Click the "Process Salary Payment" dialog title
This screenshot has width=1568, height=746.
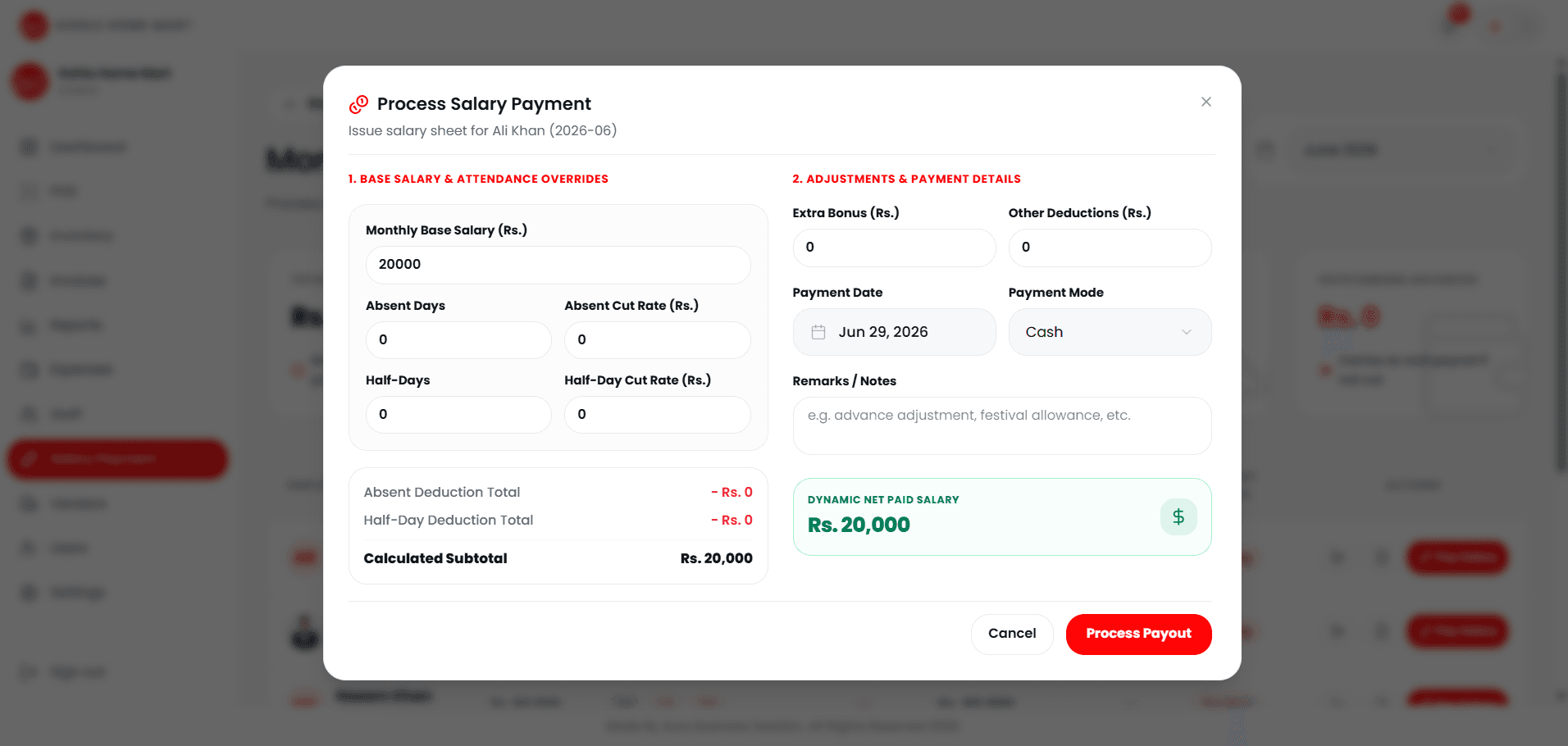484,104
